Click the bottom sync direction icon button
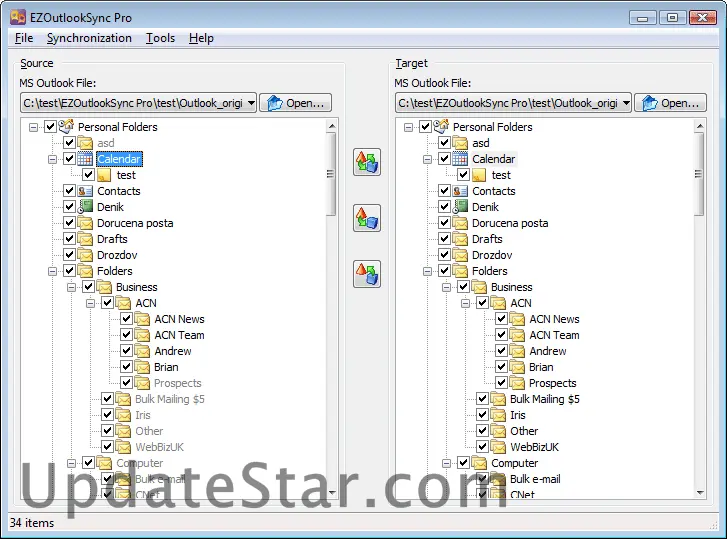This screenshot has height=539, width=727. pos(367,274)
